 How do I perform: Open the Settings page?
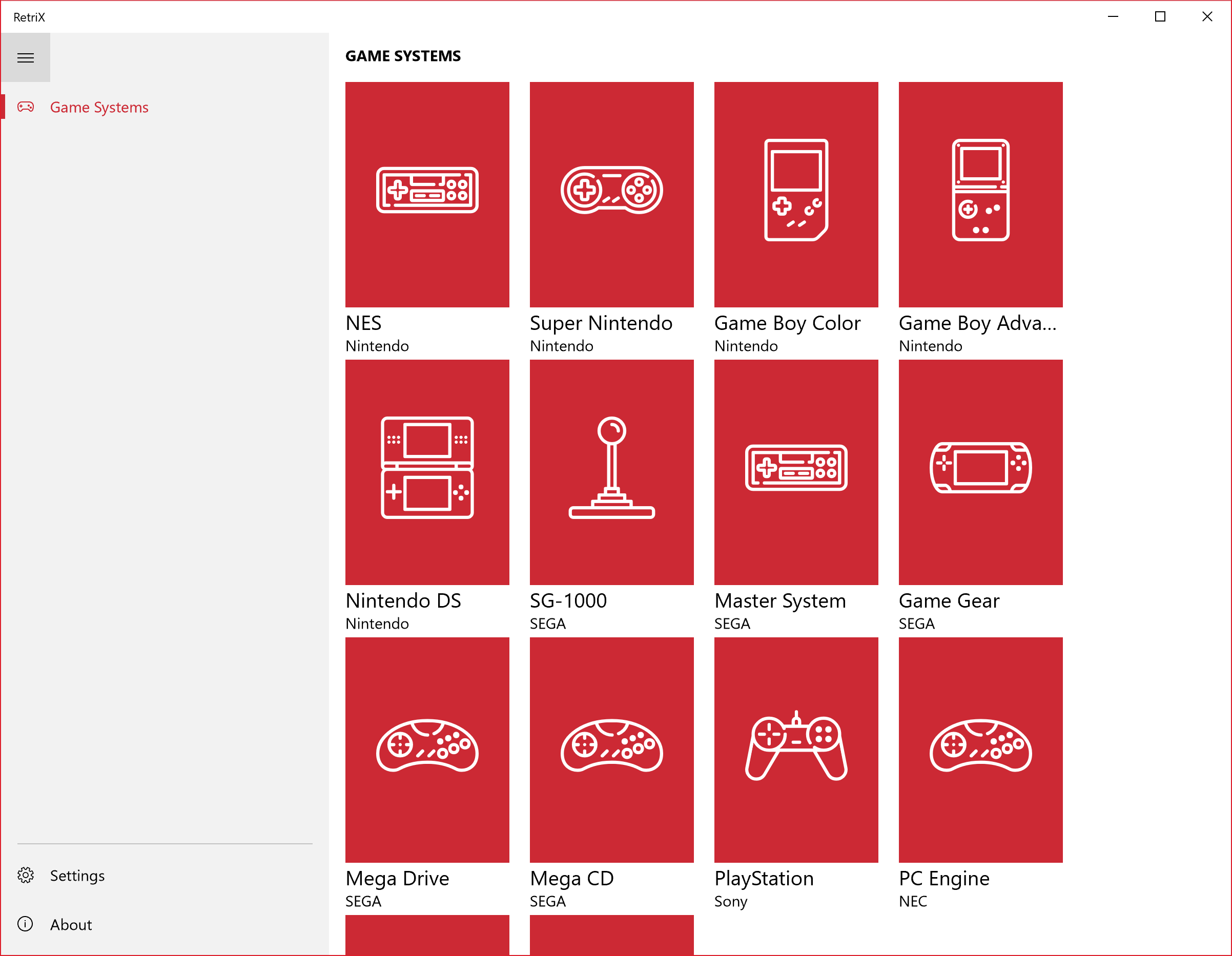pyautogui.click(x=77, y=876)
